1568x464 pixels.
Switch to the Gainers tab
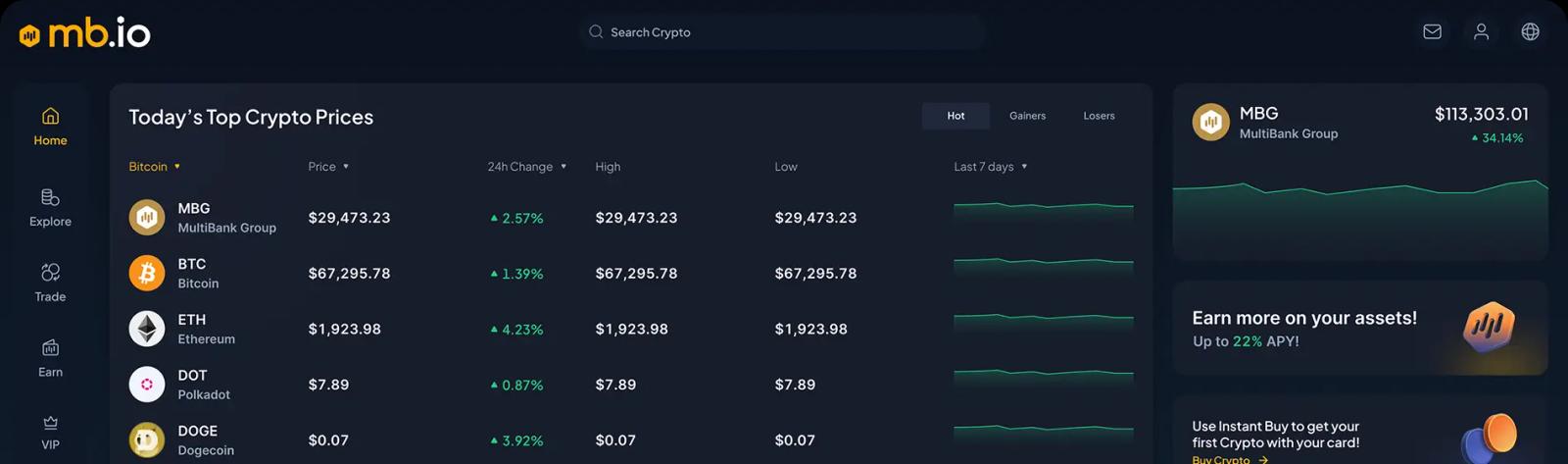1027,116
